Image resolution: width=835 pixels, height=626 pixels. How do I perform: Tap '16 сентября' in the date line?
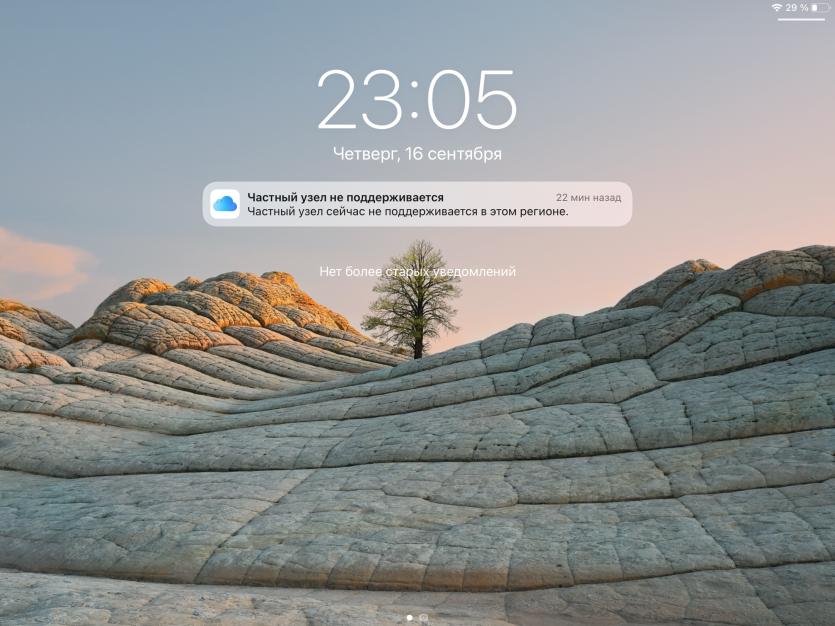click(453, 154)
